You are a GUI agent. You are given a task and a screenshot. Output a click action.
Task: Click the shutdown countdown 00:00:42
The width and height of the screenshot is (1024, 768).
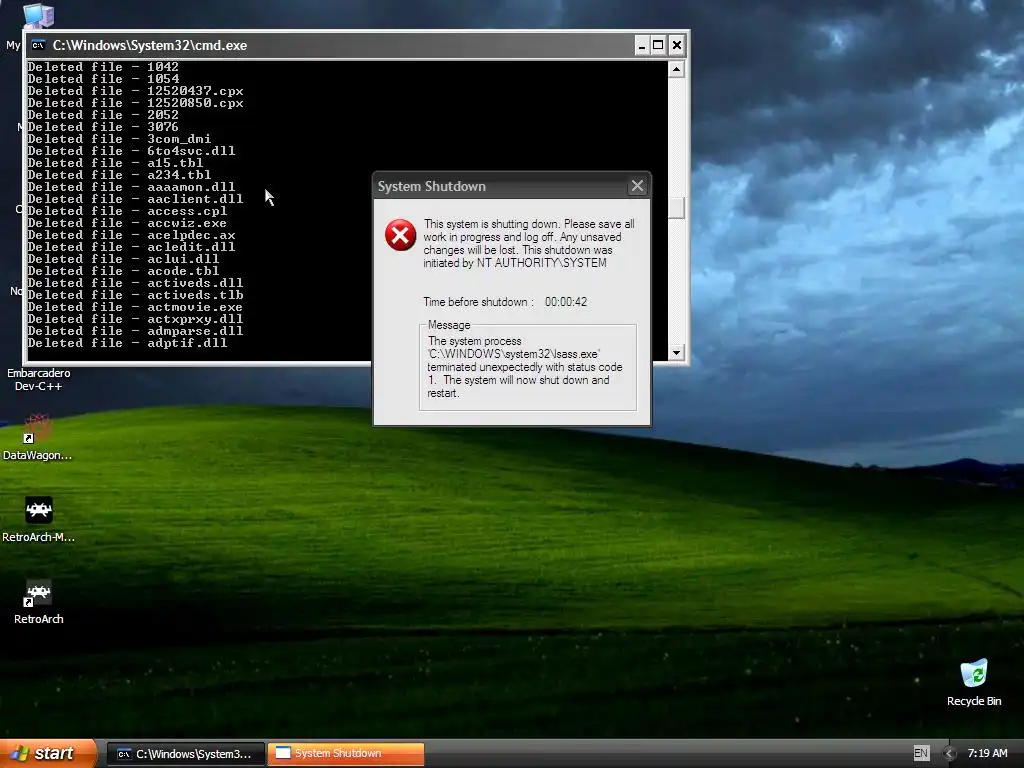[x=566, y=302]
